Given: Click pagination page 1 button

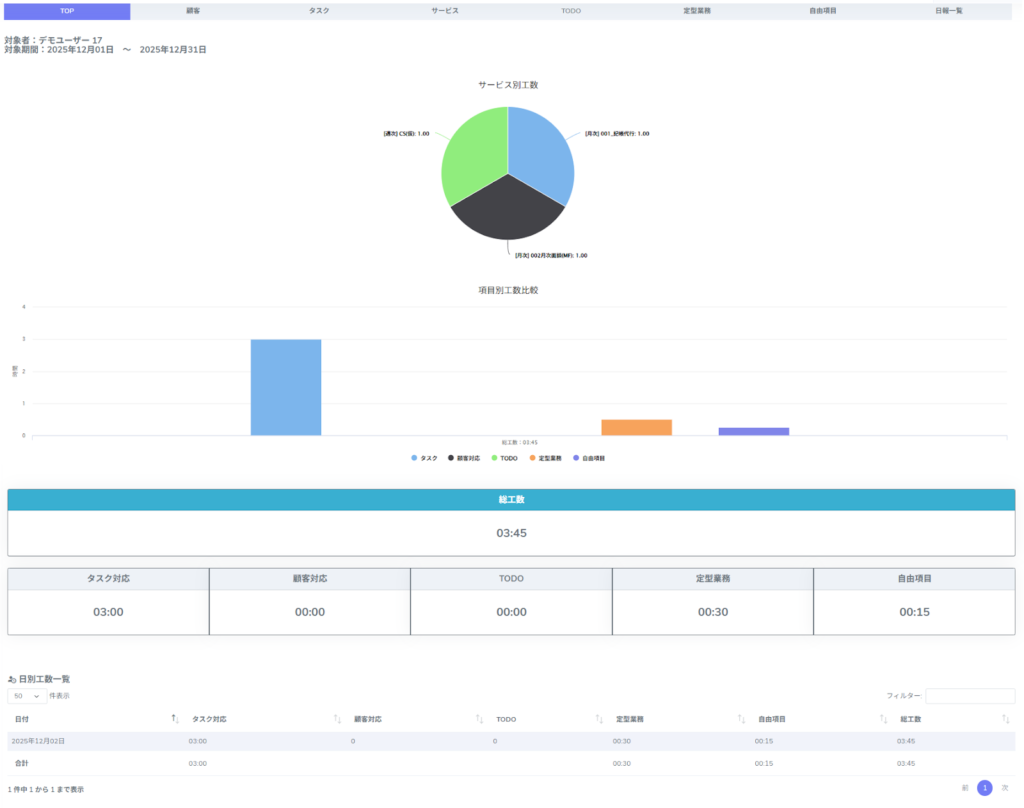Looking at the screenshot, I should (x=985, y=788).
